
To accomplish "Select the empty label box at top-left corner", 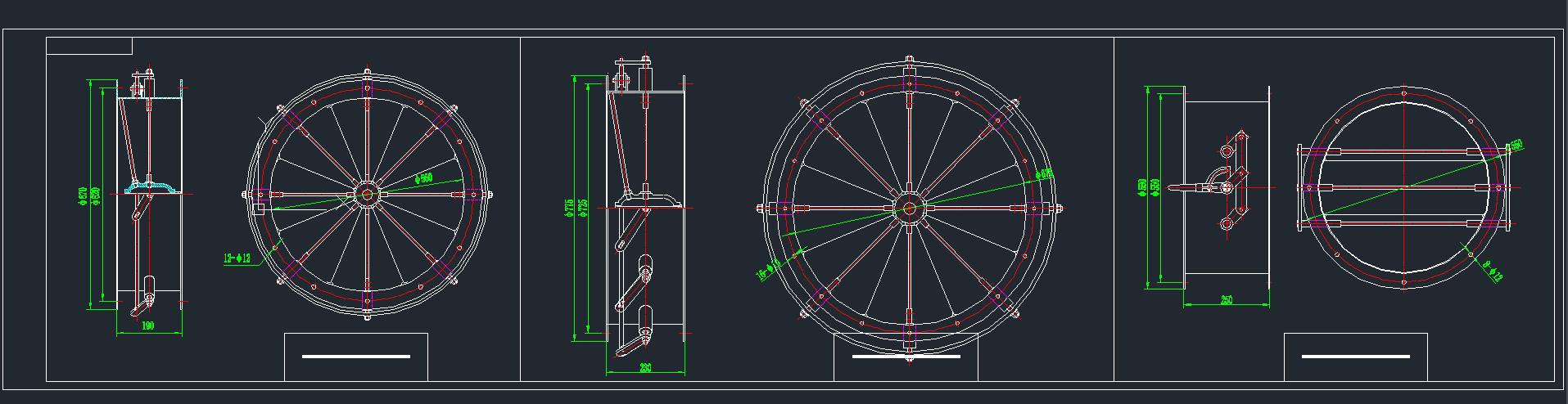I will [89, 46].
